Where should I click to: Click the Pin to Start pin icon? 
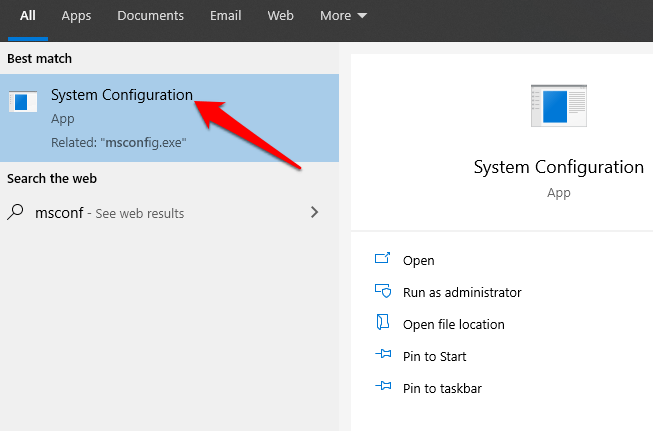(x=382, y=356)
